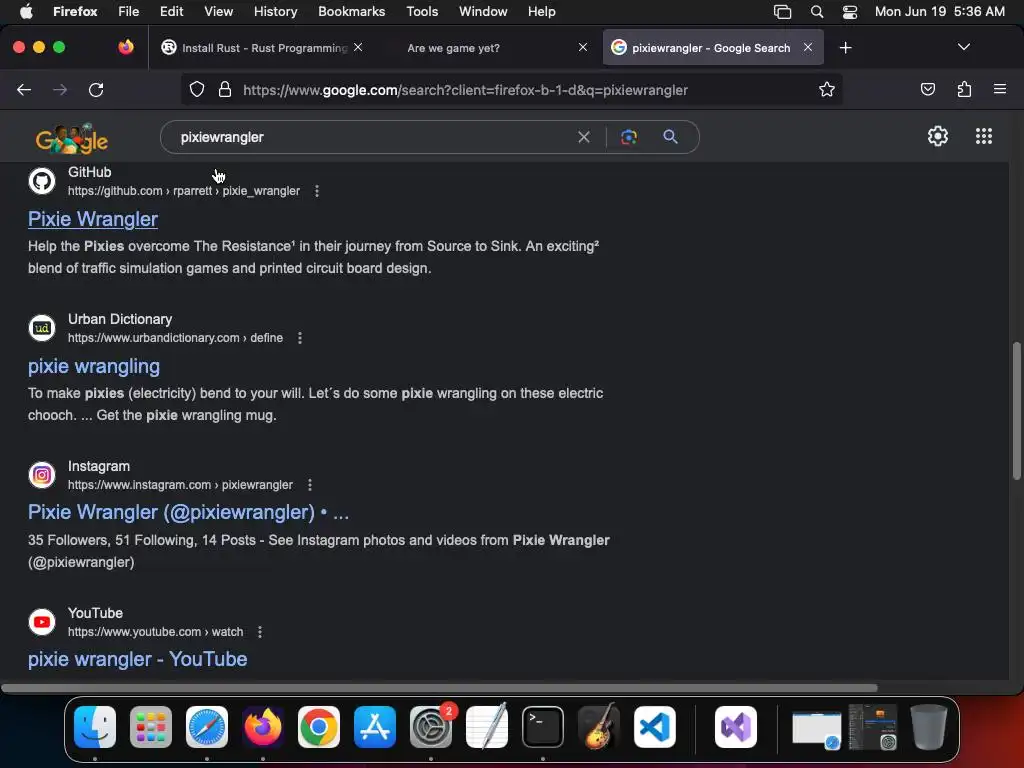1024x768 pixels.
Task: Open Control Center in menu bar
Action: click(x=850, y=11)
